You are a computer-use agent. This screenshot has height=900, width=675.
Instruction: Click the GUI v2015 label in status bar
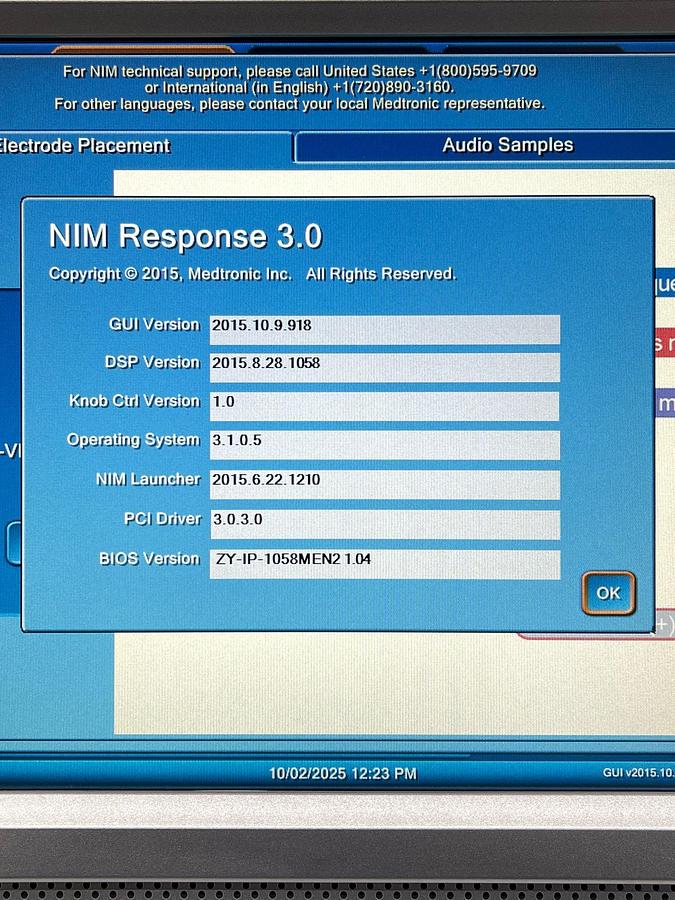tap(638, 773)
